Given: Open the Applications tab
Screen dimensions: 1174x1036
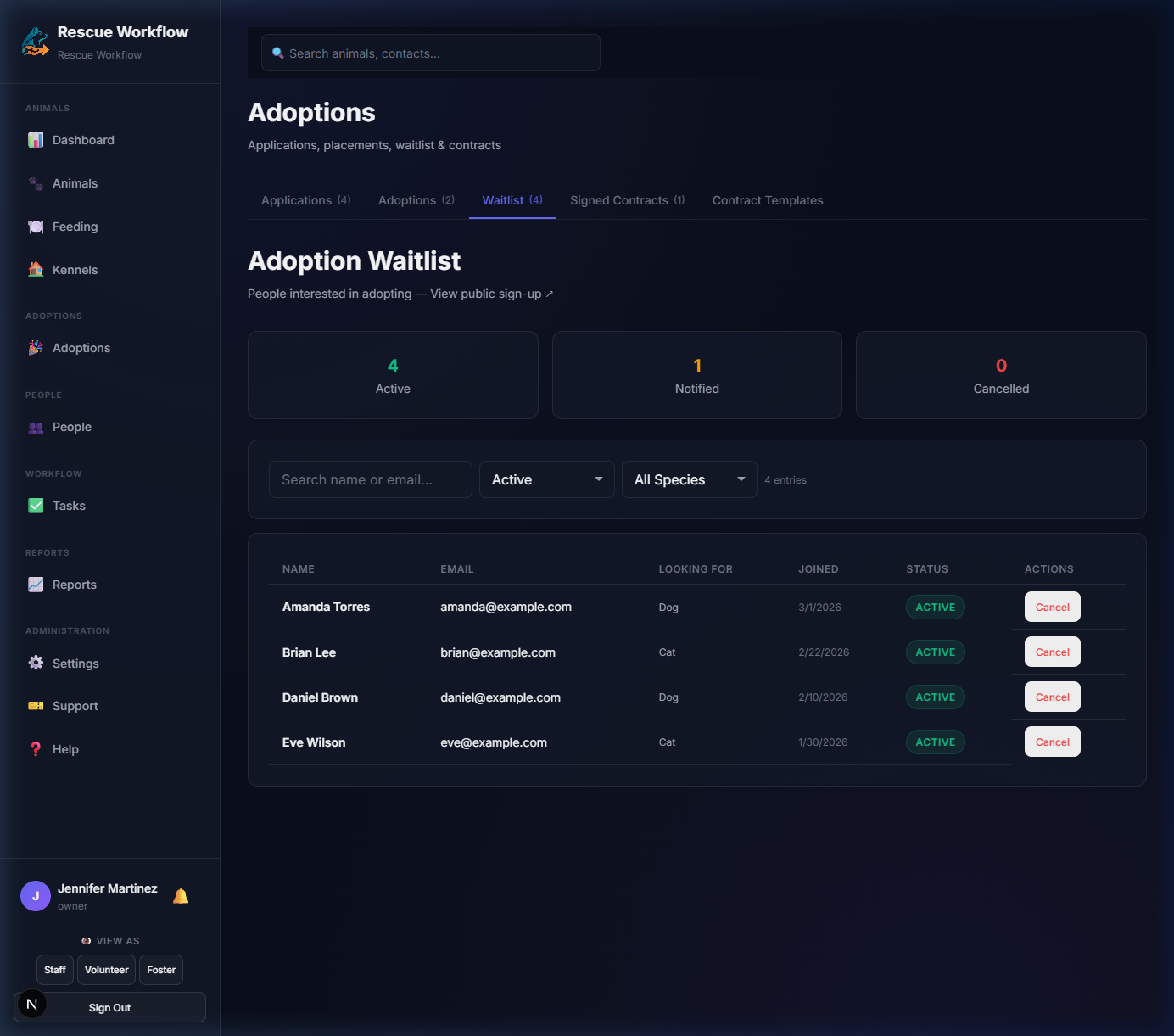Looking at the screenshot, I should coord(305,200).
